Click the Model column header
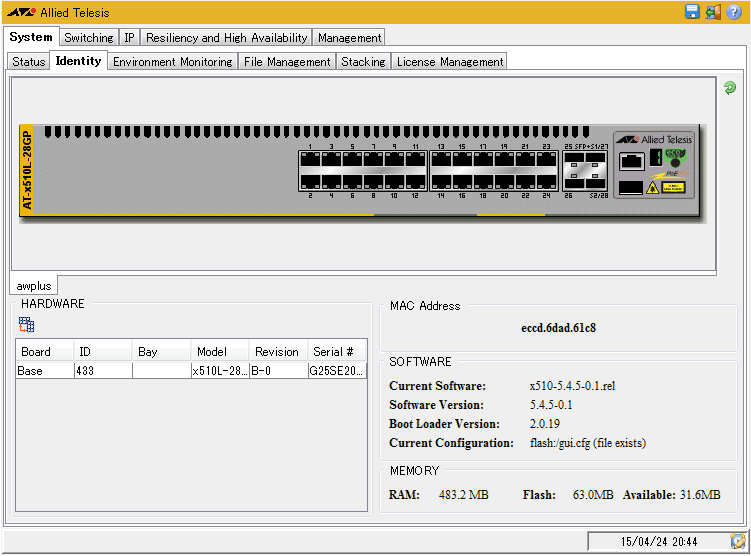 click(x=211, y=352)
